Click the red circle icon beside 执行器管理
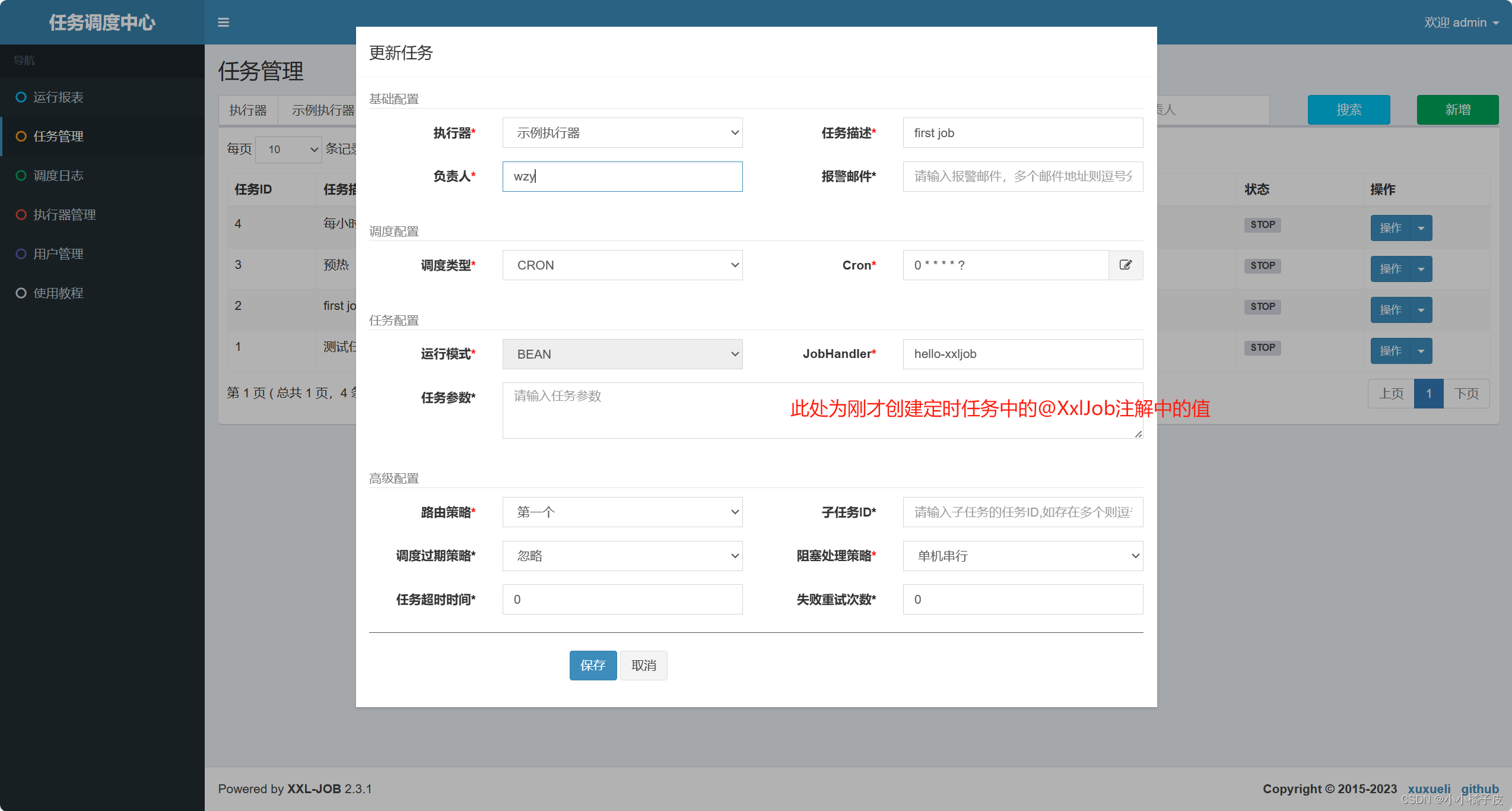1512x811 pixels. coord(21,214)
